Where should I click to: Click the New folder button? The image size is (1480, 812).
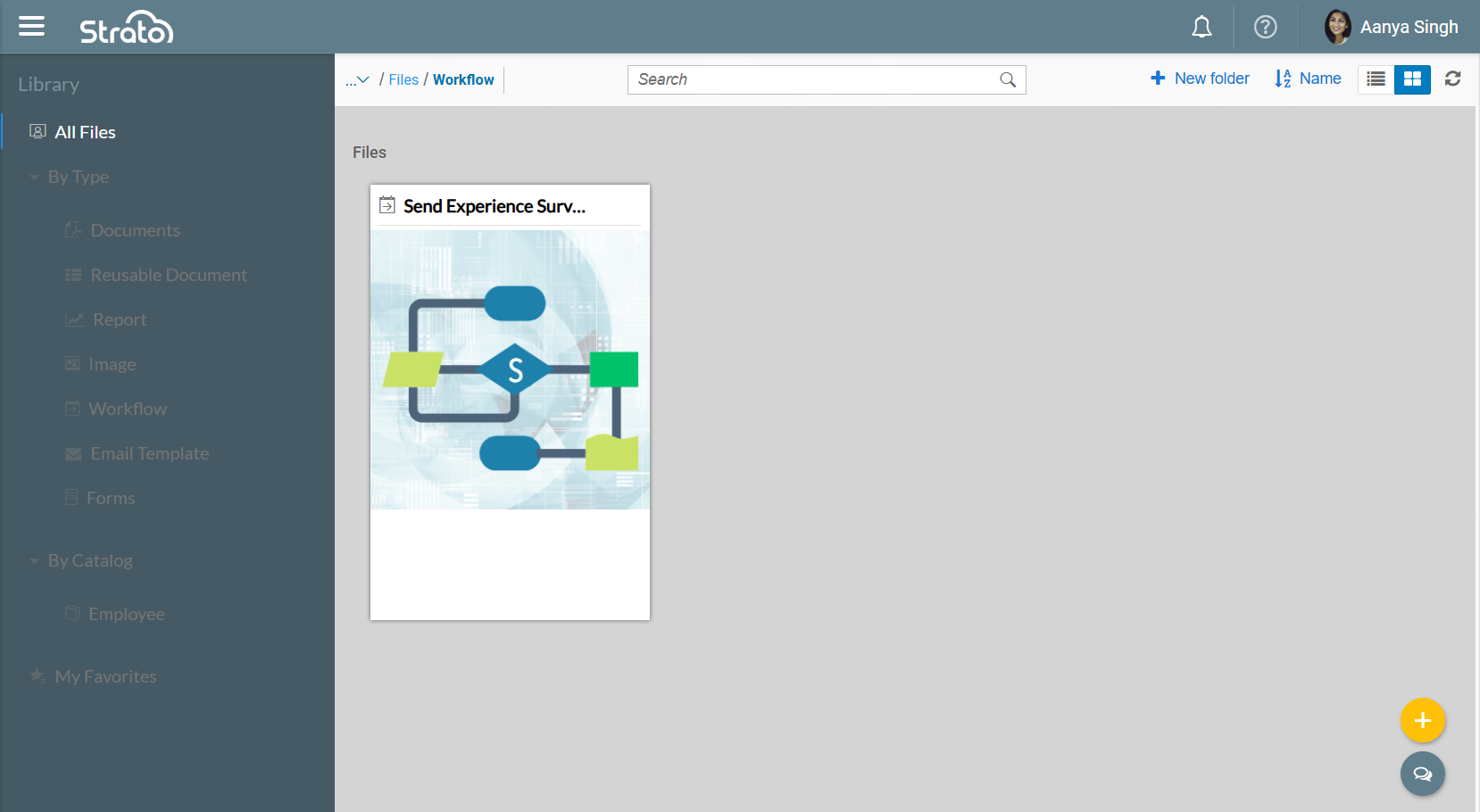tap(1200, 79)
